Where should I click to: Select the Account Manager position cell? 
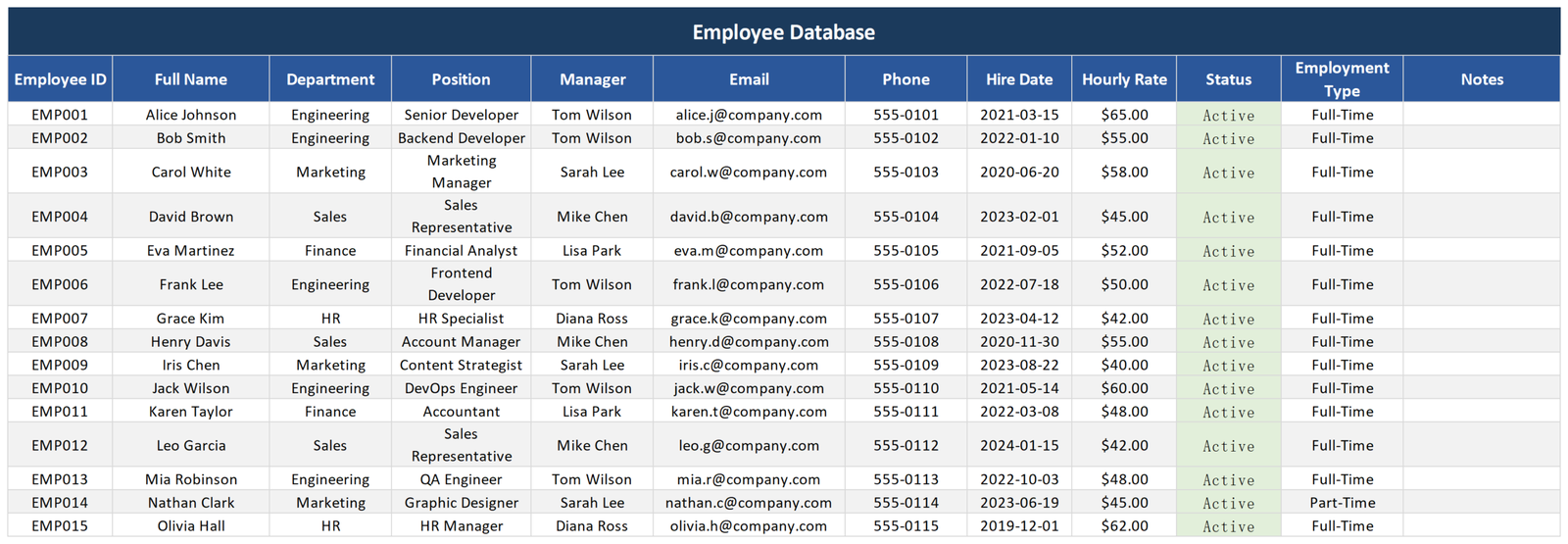tap(462, 342)
